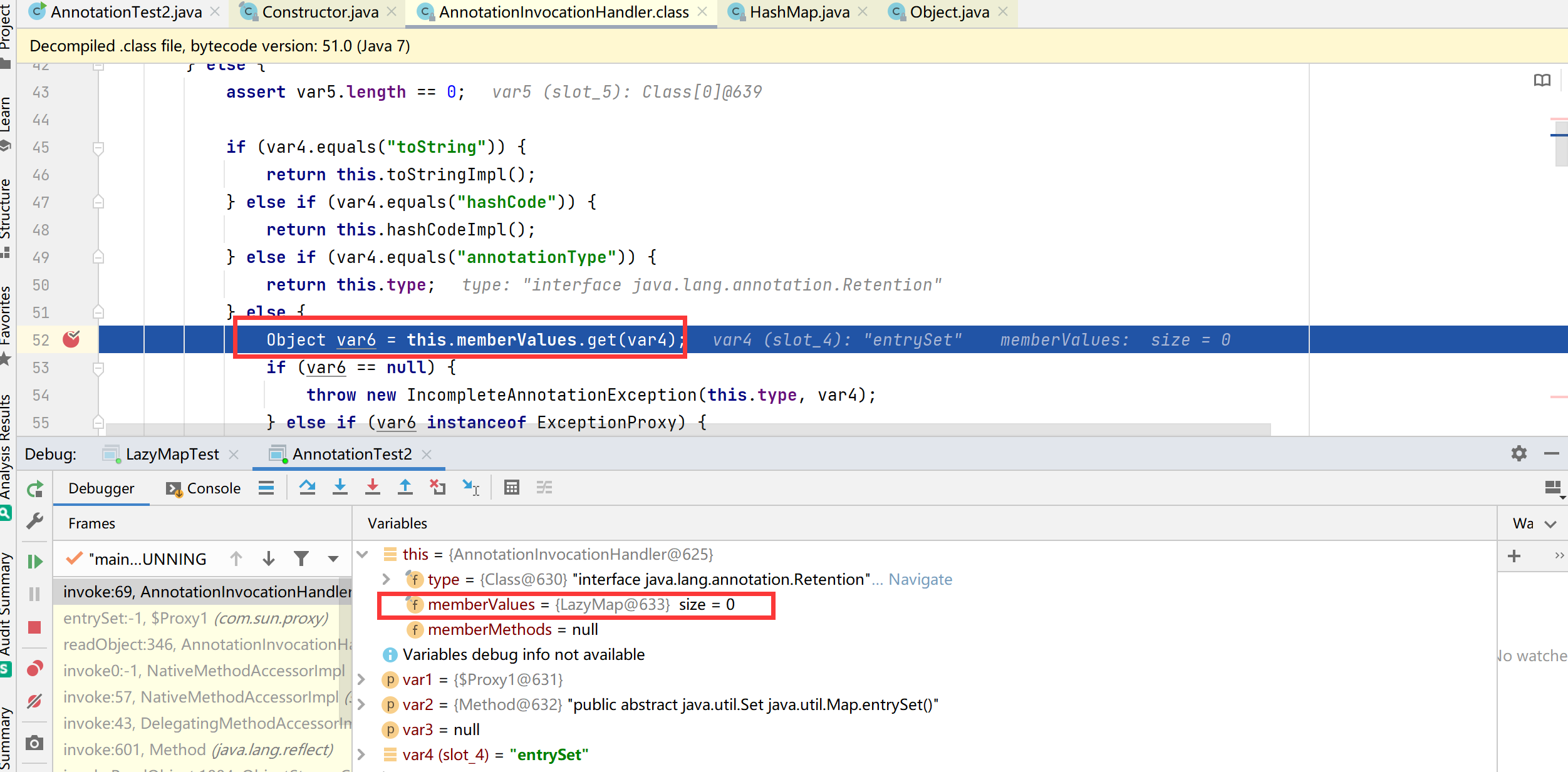This screenshot has height=772, width=1568.
Task: Click the editor horizontal scrollbar
Action: (x=688, y=429)
